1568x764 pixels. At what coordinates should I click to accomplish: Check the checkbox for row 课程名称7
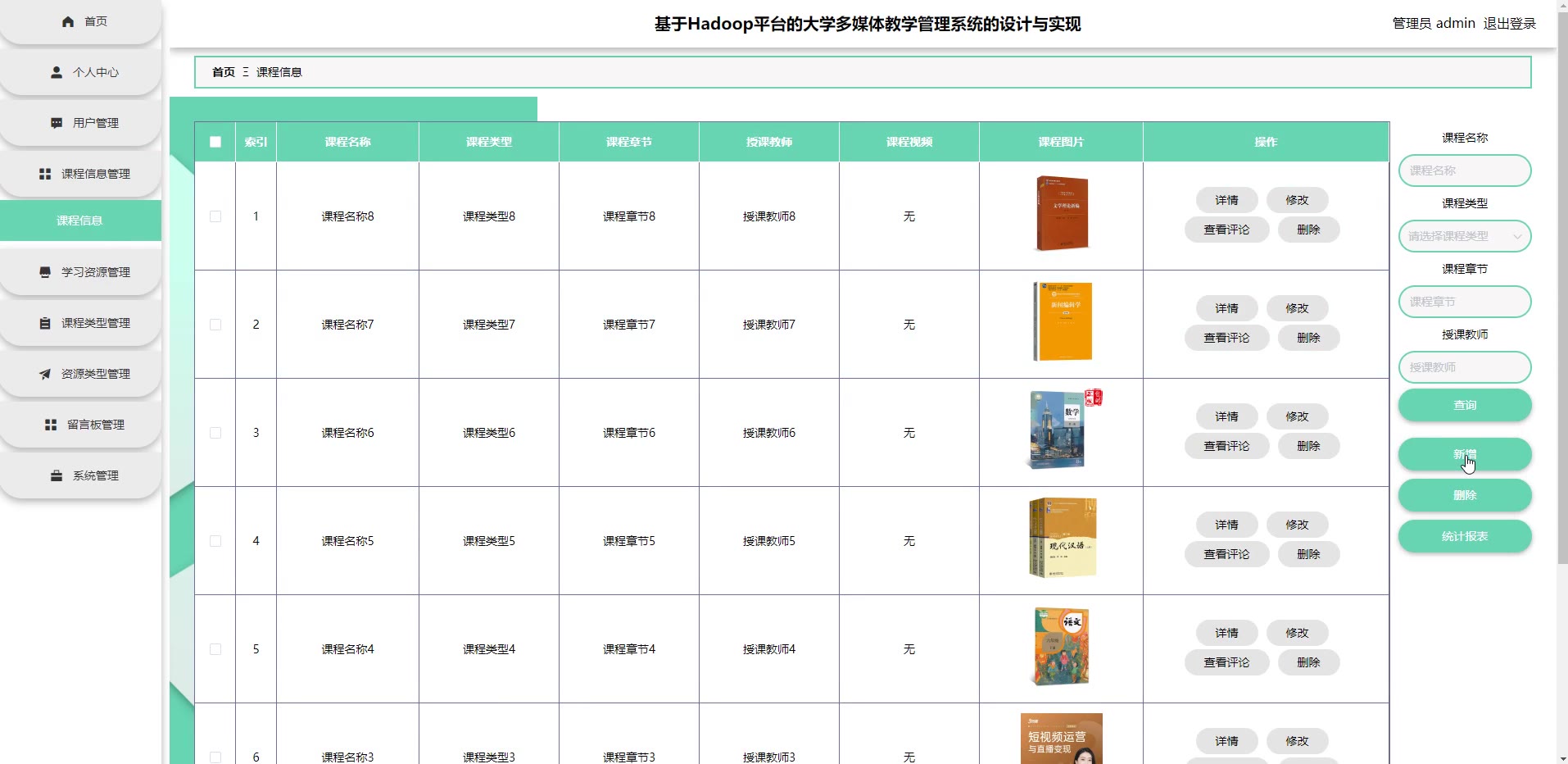click(215, 325)
